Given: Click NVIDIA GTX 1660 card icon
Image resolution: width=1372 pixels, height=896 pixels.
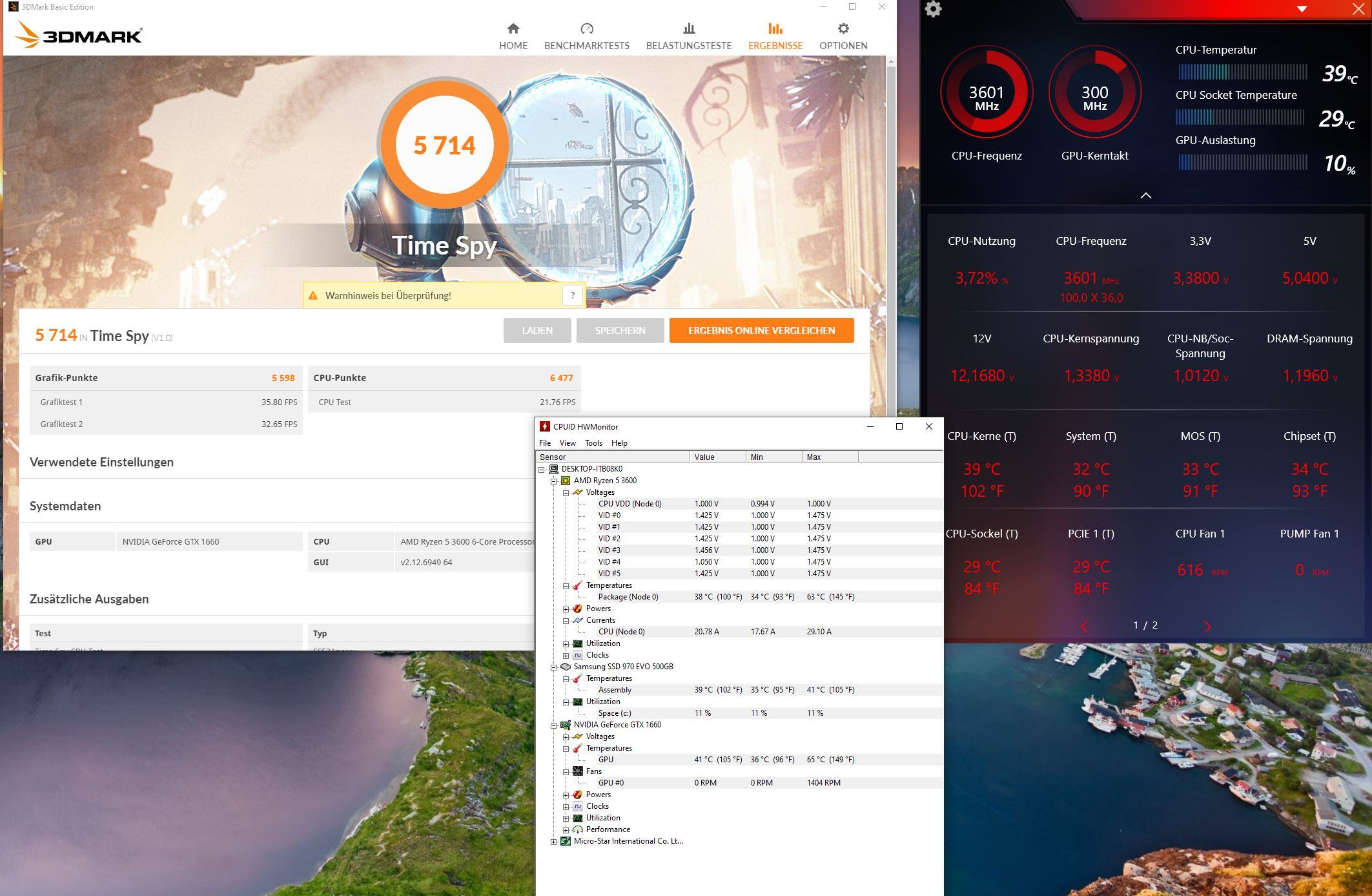Looking at the screenshot, I should pyautogui.click(x=566, y=725).
